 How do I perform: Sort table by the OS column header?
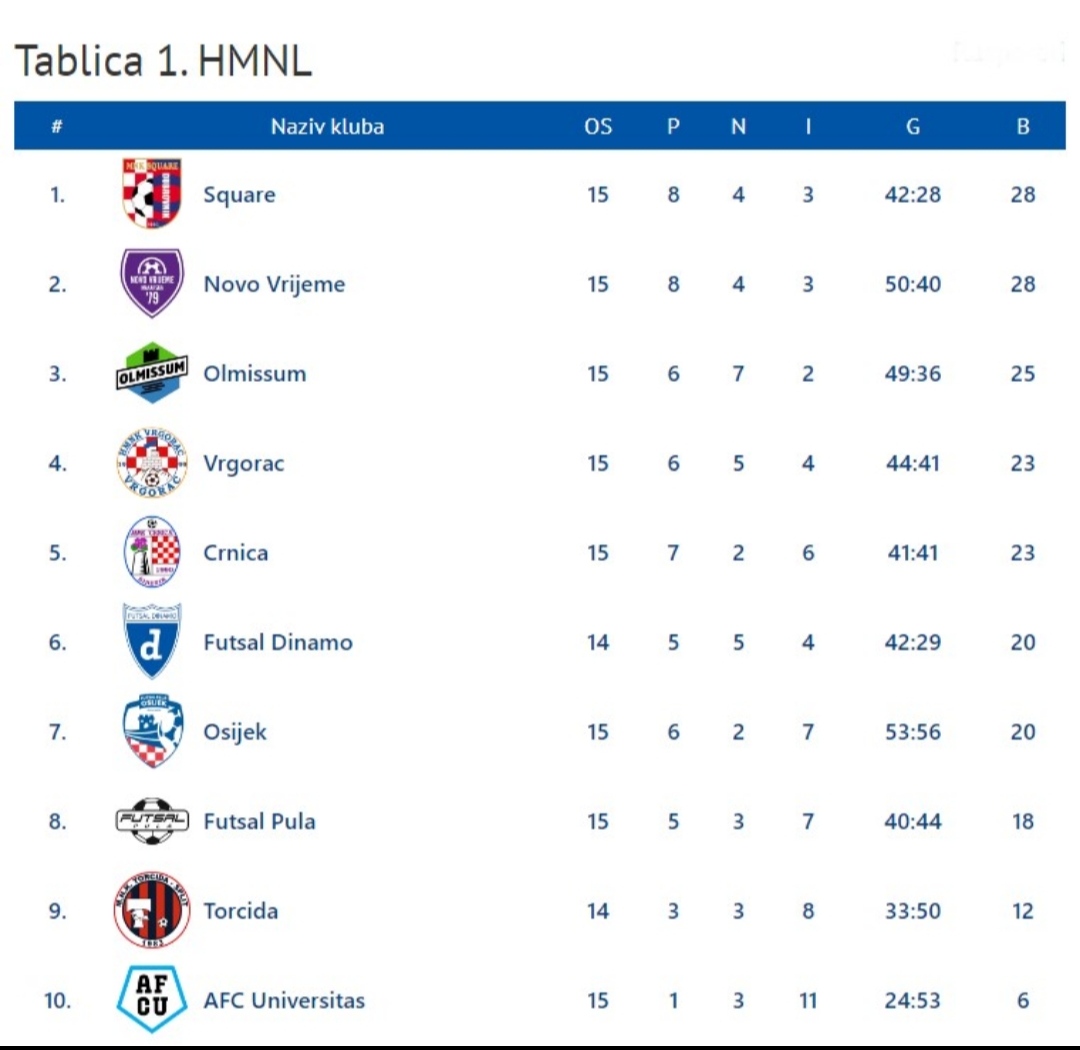click(598, 126)
